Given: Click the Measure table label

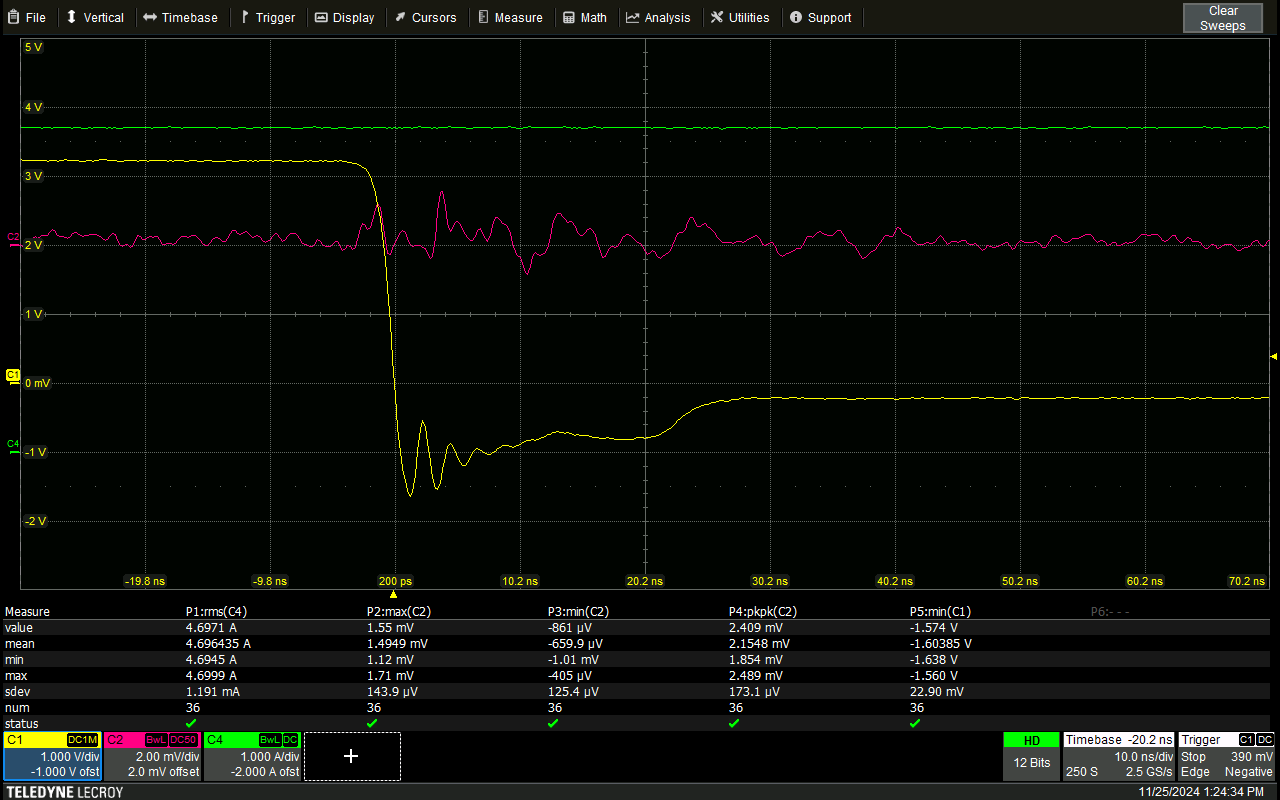Looking at the screenshot, I should pos(27,612).
